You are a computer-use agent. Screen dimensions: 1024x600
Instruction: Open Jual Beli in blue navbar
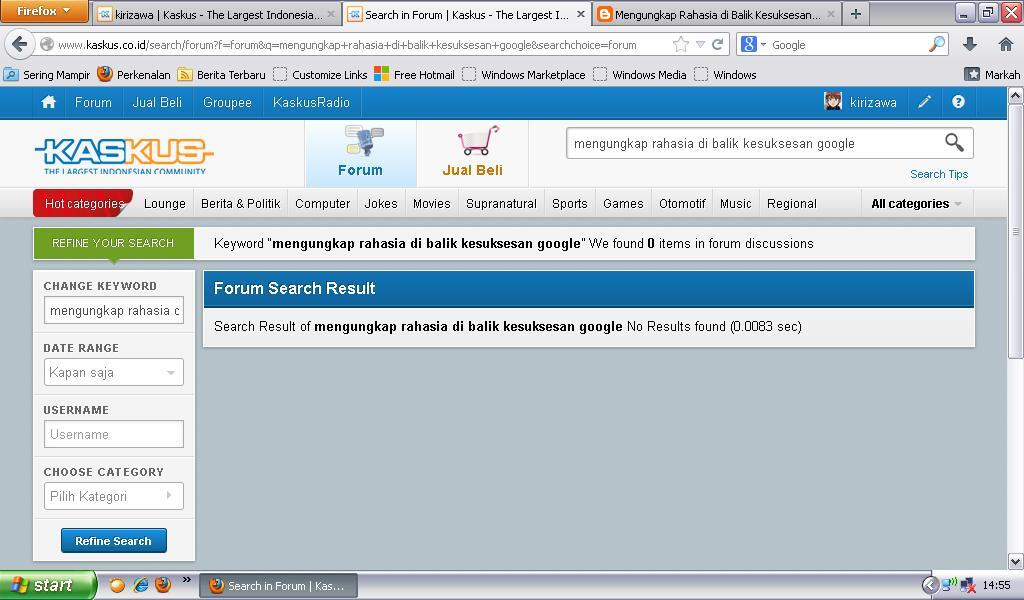coord(157,103)
